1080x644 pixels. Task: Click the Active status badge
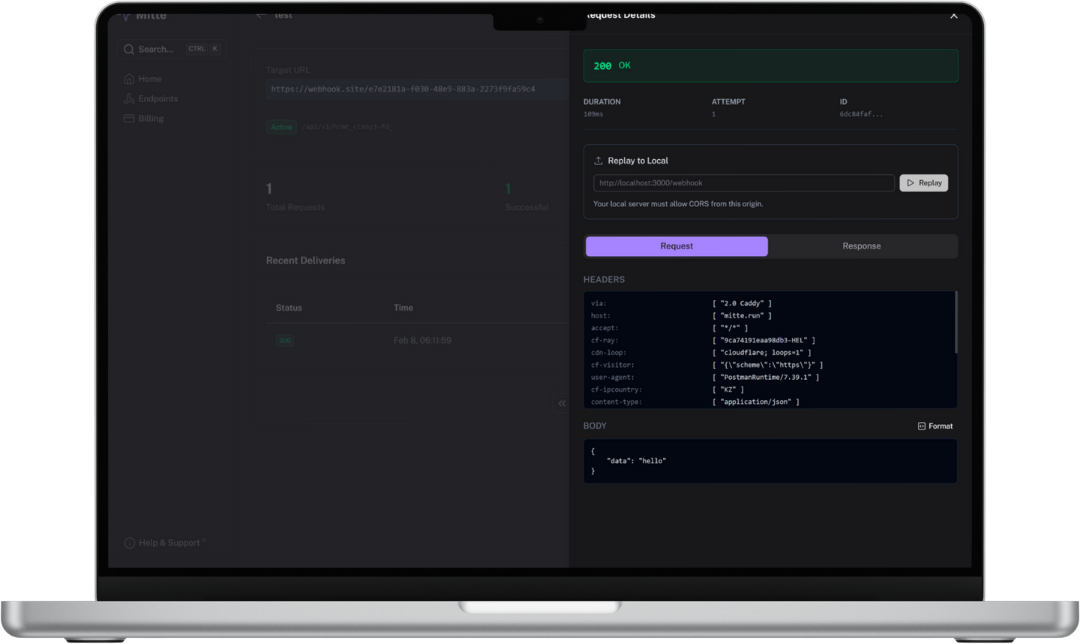click(x=281, y=128)
